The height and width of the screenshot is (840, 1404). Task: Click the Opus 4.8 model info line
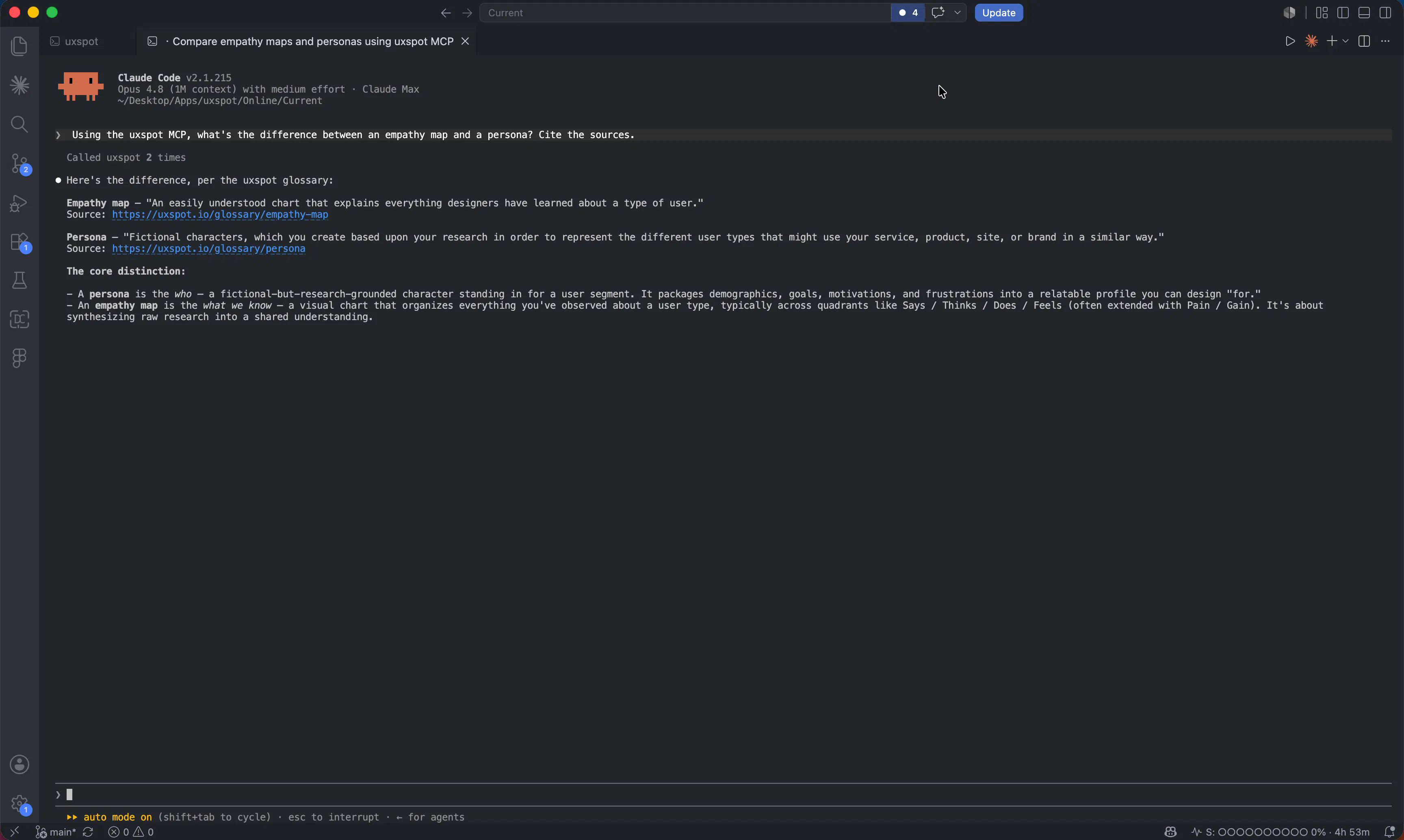[x=269, y=89]
